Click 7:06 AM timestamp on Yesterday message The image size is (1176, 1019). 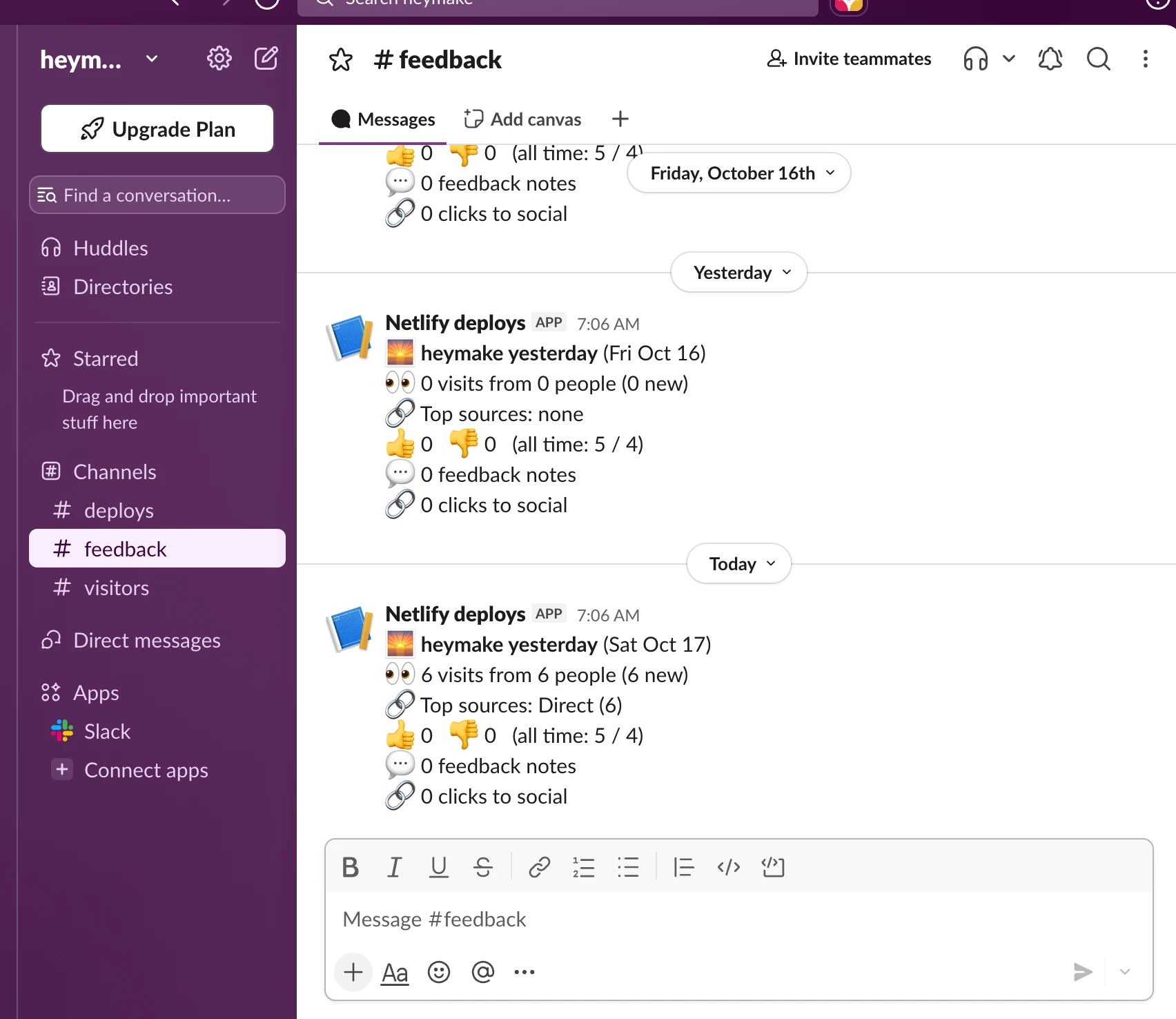608,324
